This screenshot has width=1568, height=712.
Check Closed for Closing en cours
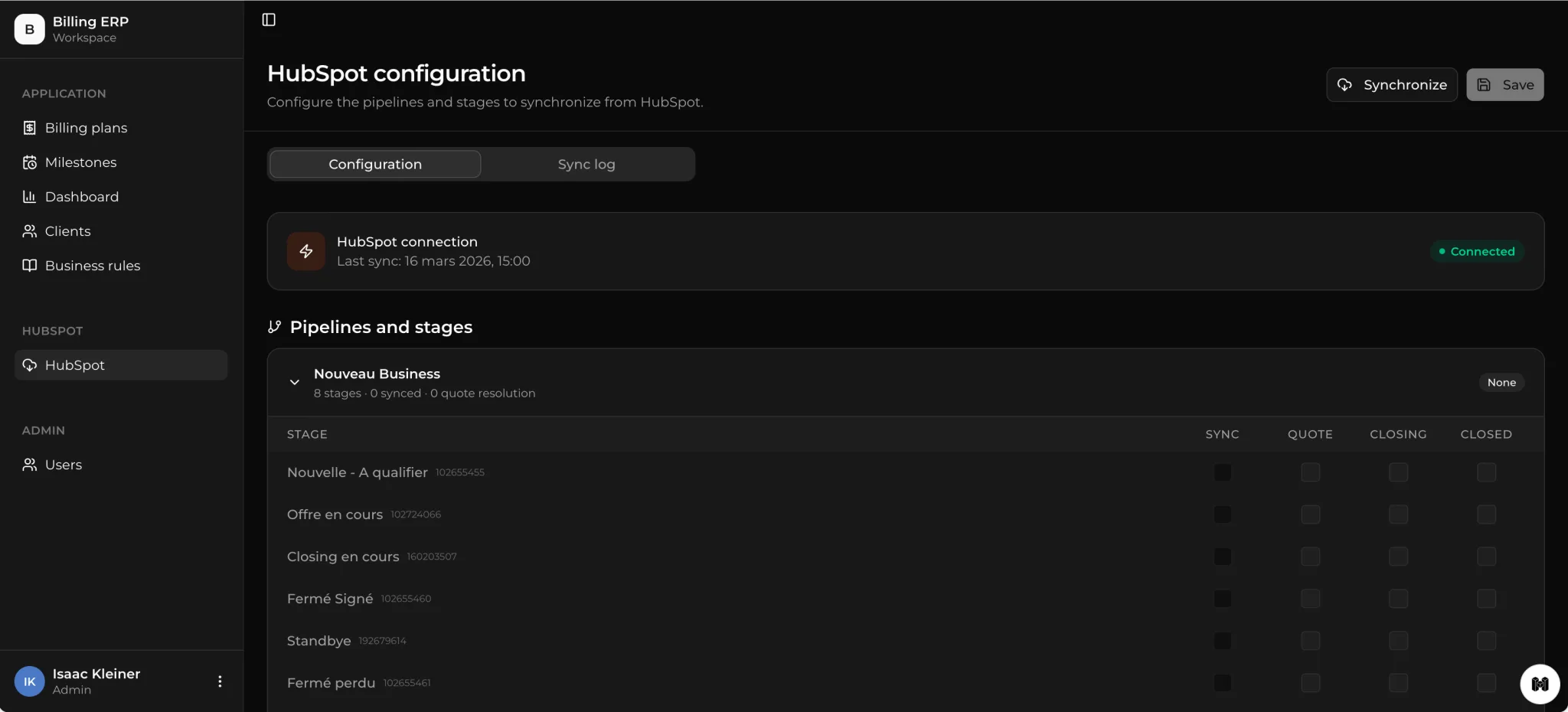pos(1487,557)
